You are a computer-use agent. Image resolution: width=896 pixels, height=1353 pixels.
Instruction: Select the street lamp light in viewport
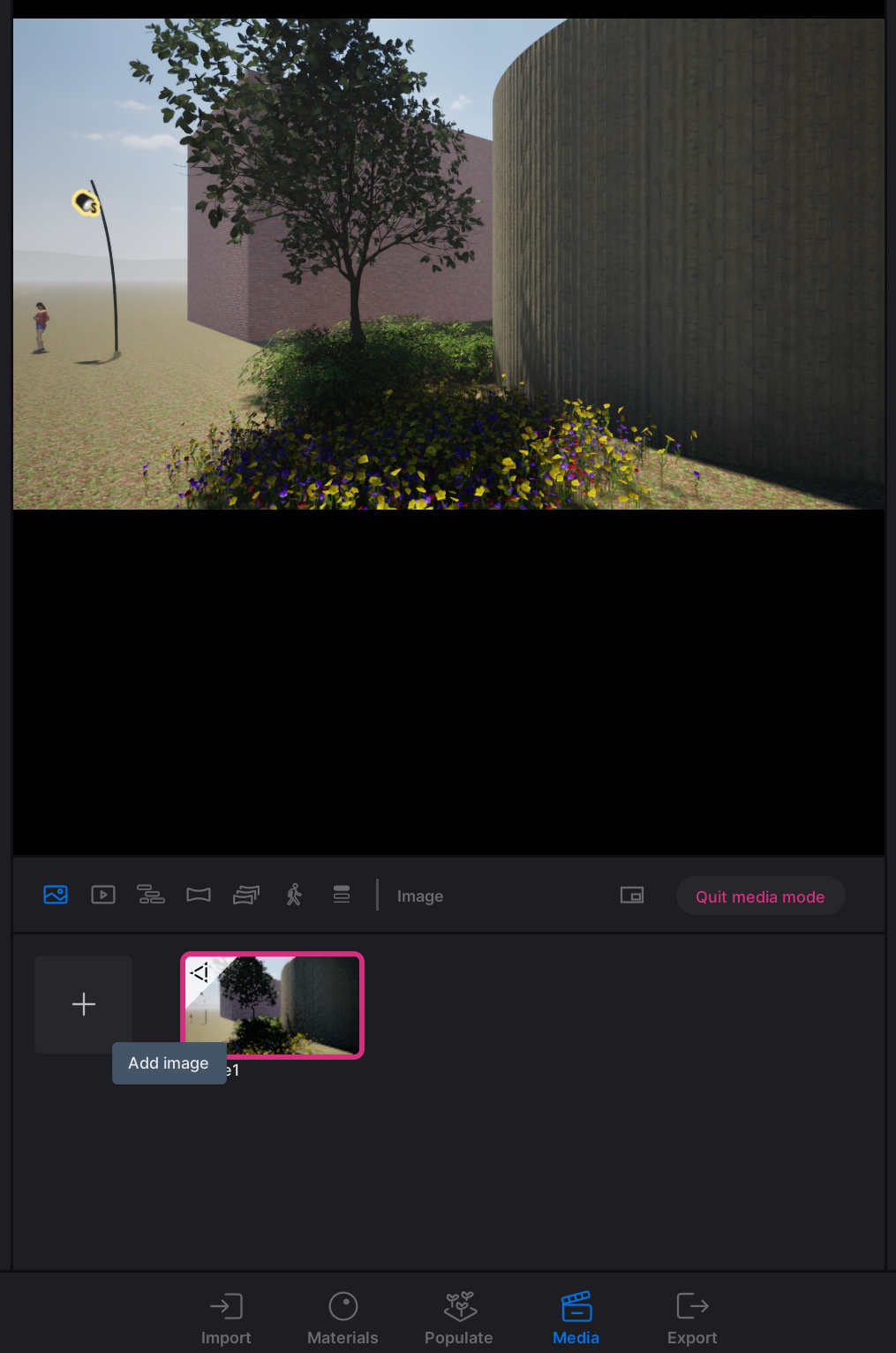[87, 204]
